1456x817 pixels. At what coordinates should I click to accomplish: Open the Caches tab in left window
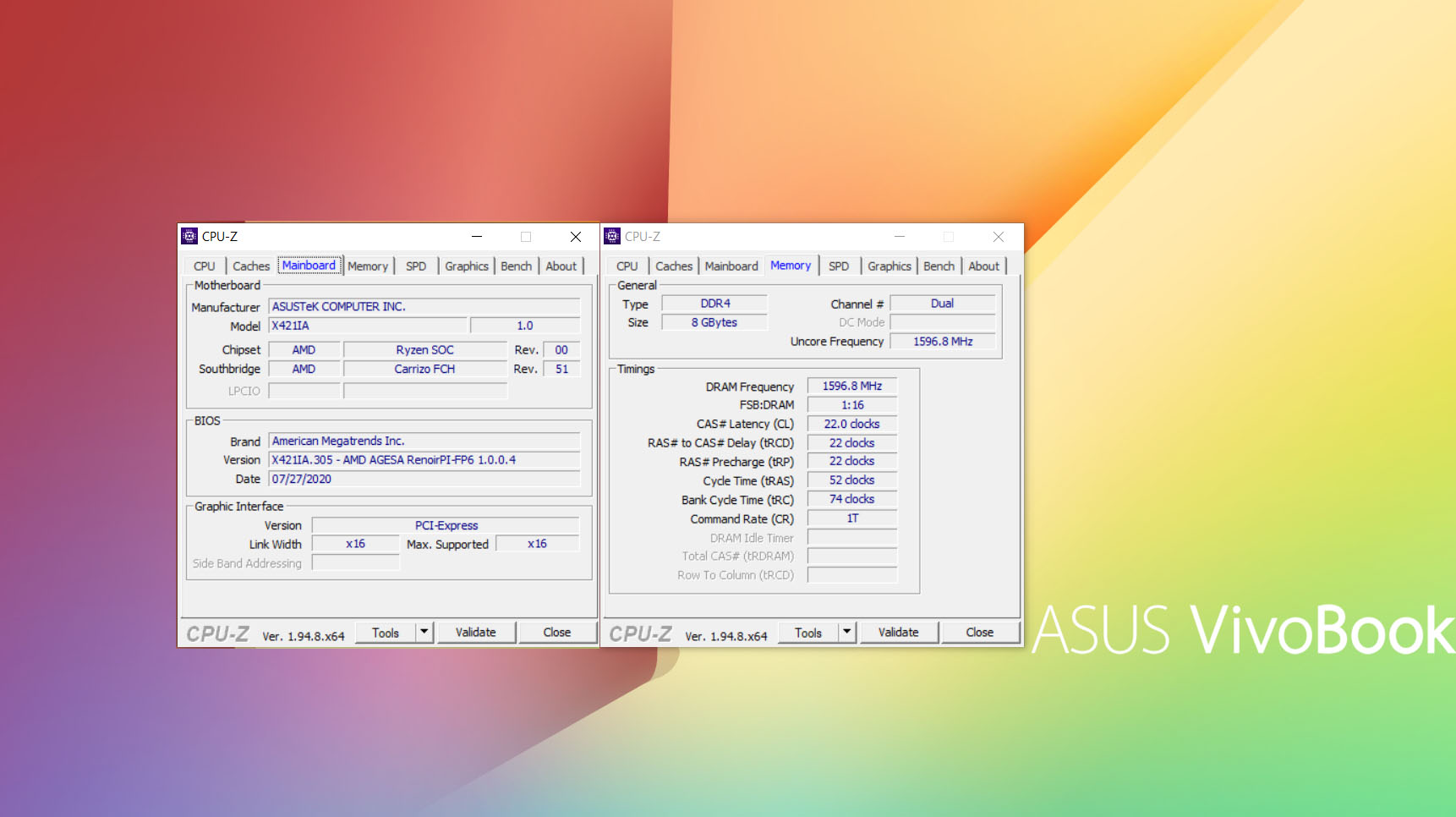coord(251,266)
